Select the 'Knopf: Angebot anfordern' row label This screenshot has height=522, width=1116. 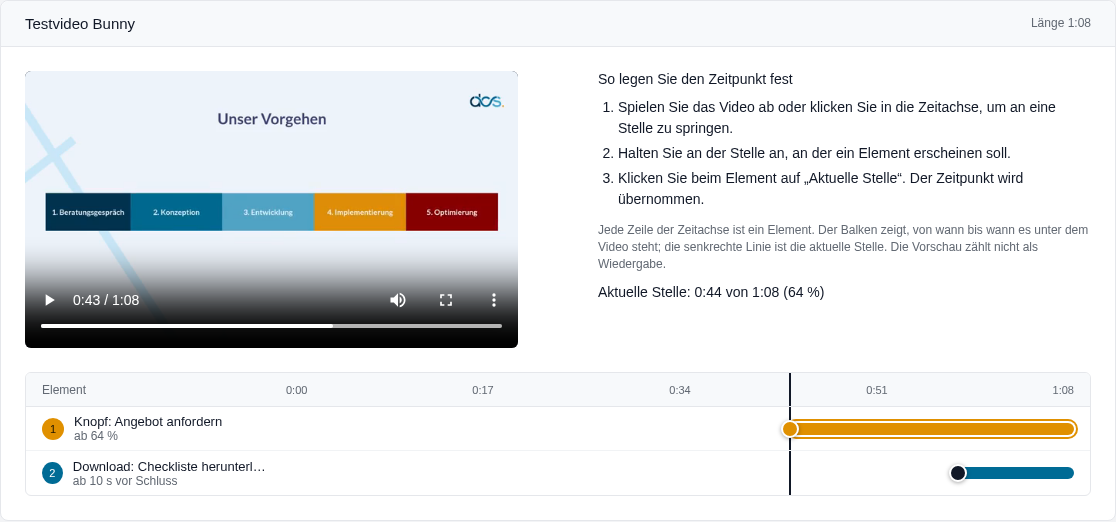pos(148,422)
